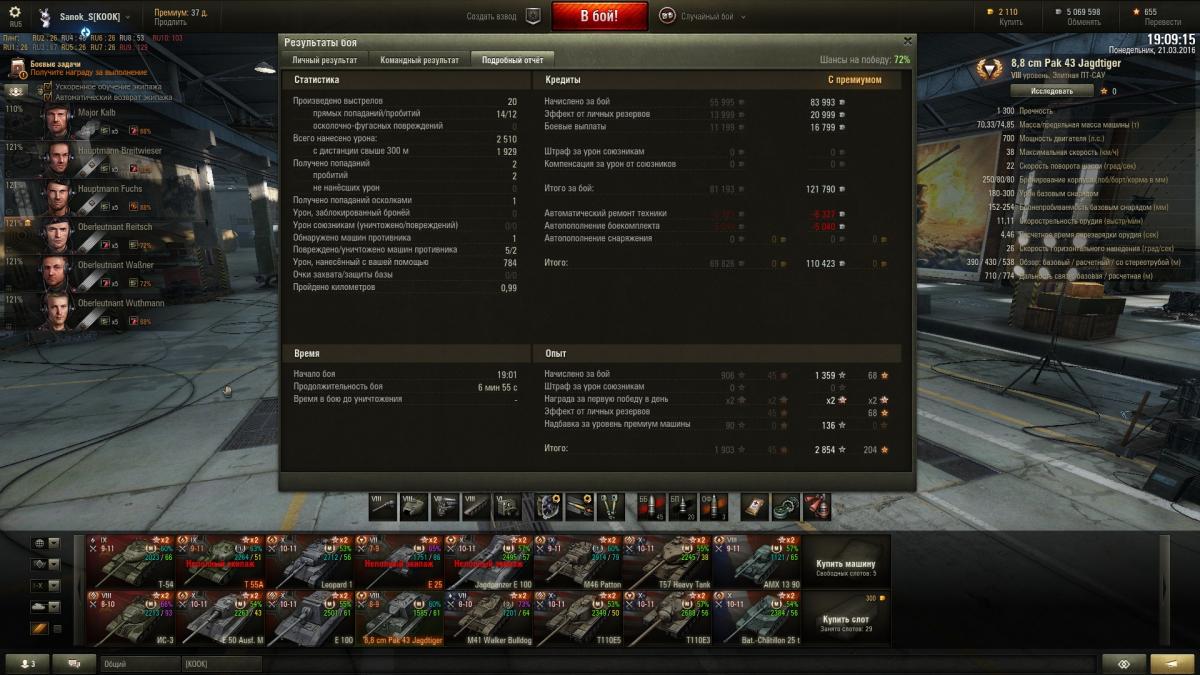1200x675 pixels.
Task: Click the orange favorites filter icon
Action: click(x=39, y=629)
